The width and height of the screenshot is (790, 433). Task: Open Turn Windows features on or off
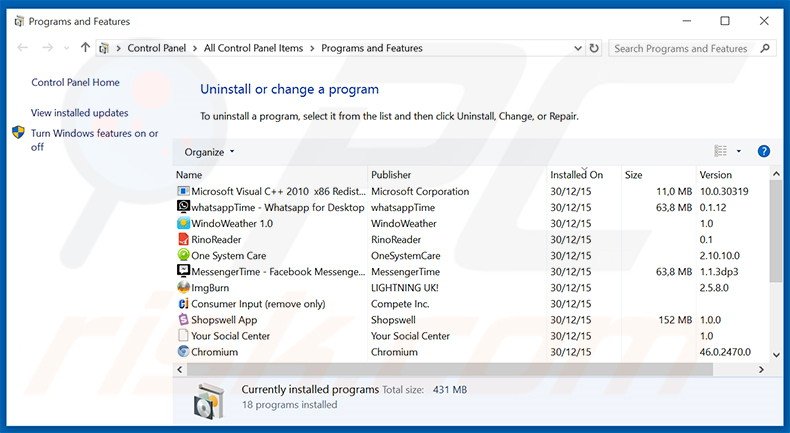tap(94, 140)
